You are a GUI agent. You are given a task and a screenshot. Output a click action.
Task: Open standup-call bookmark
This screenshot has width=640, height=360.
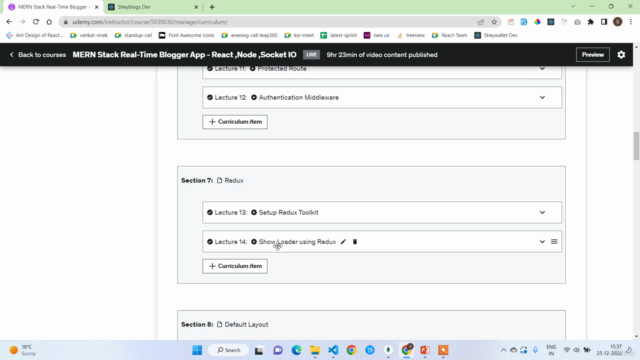click(133, 35)
